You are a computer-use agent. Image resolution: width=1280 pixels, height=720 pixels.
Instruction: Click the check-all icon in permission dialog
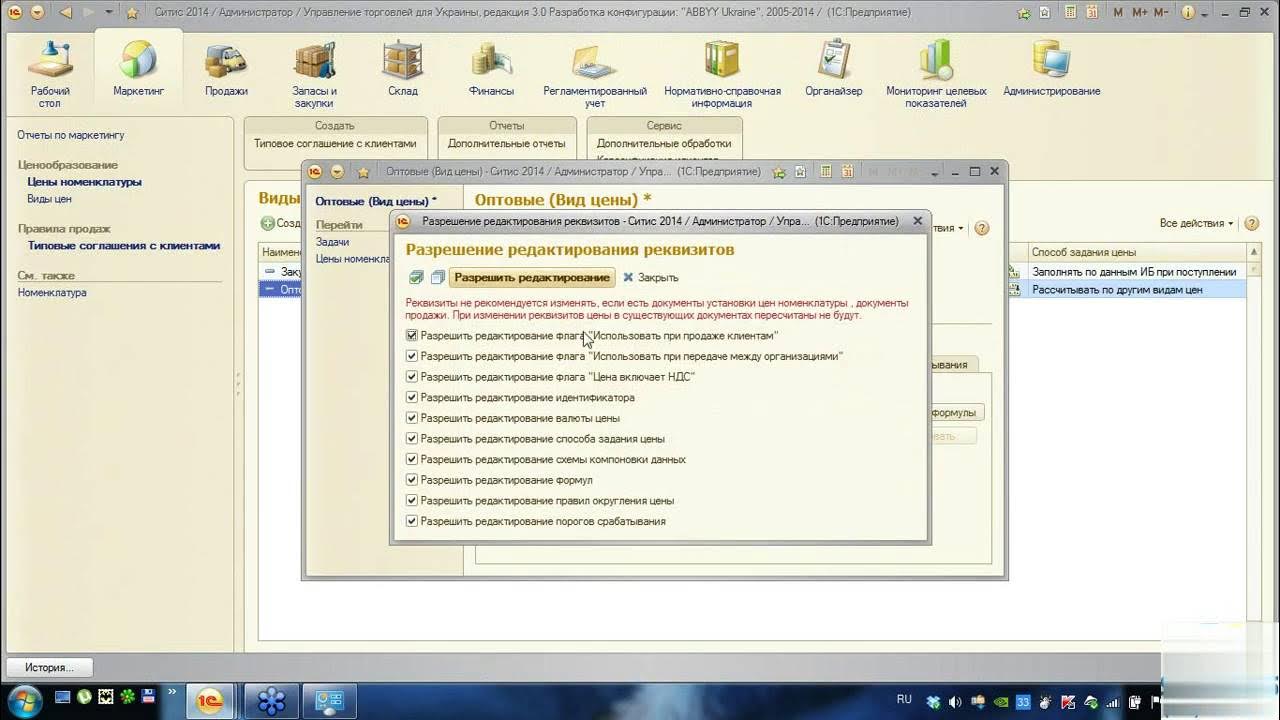point(416,277)
